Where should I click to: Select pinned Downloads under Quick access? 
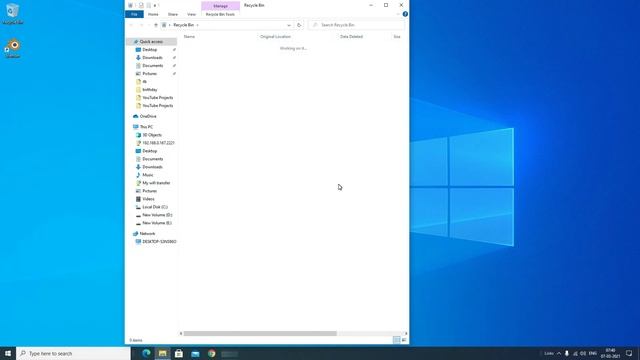[152, 58]
